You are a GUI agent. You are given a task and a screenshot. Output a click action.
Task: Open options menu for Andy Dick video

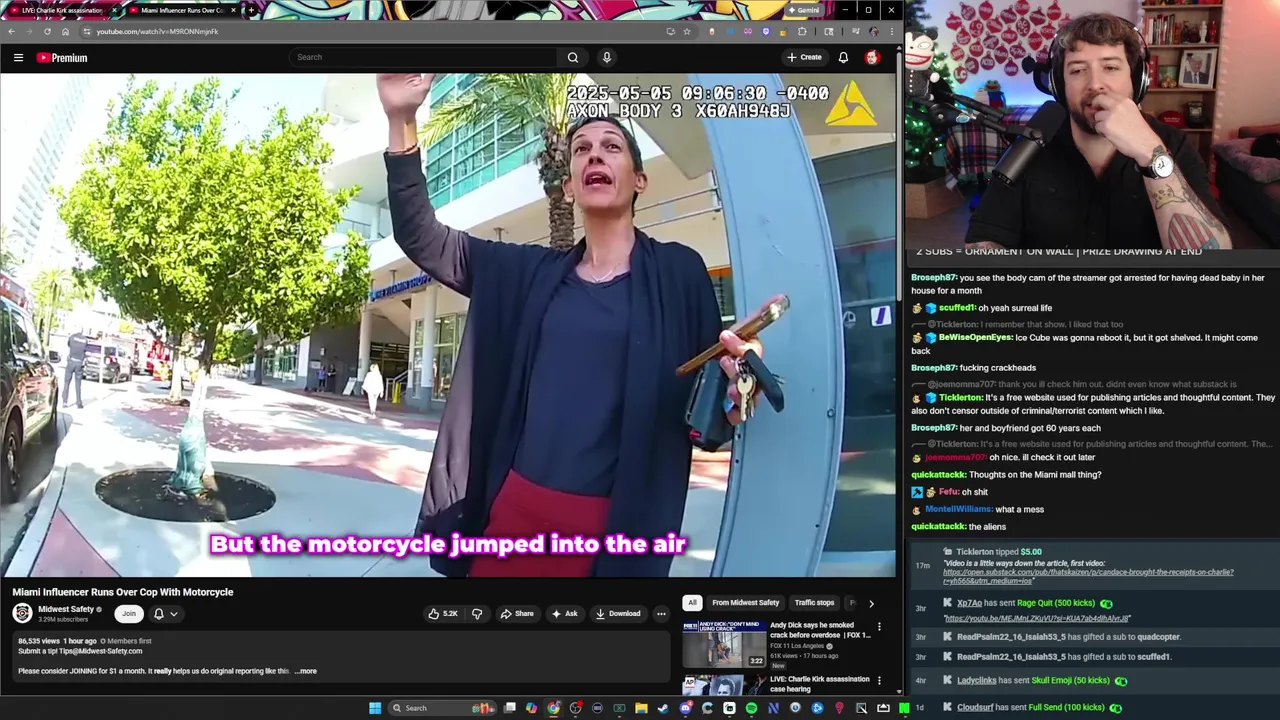click(x=879, y=627)
